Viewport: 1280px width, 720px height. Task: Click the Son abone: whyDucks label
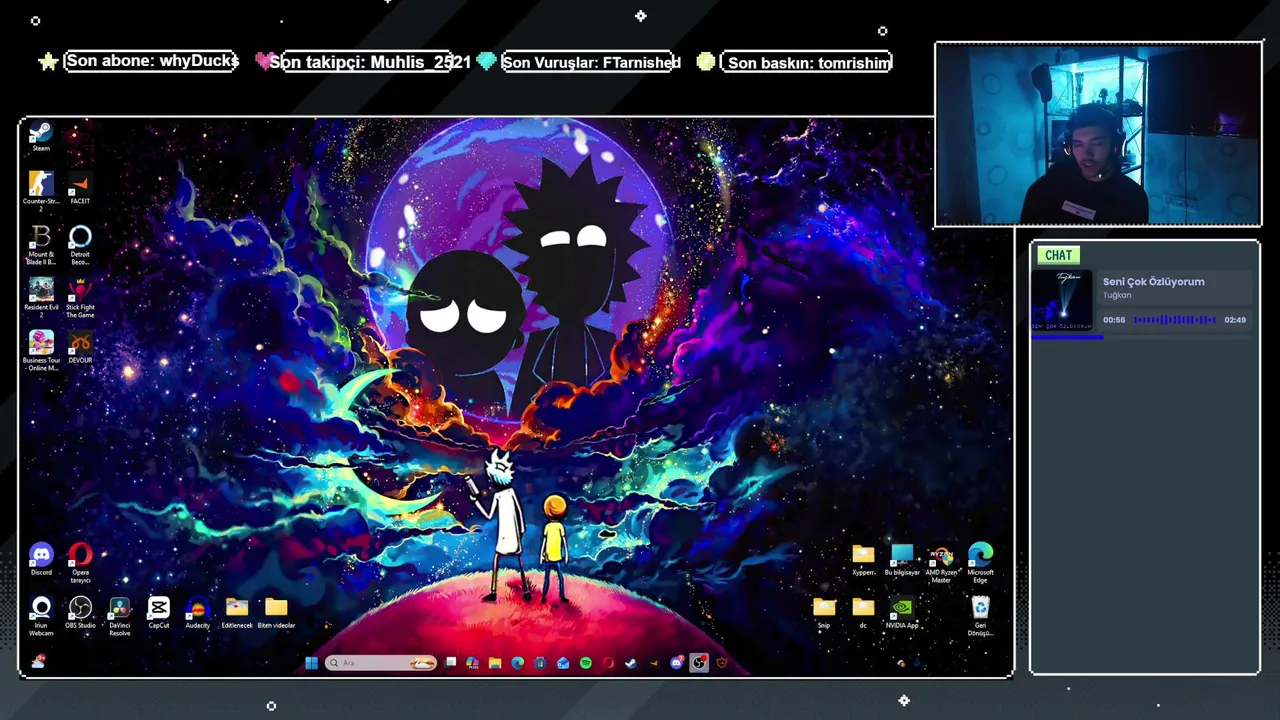(152, 61)
